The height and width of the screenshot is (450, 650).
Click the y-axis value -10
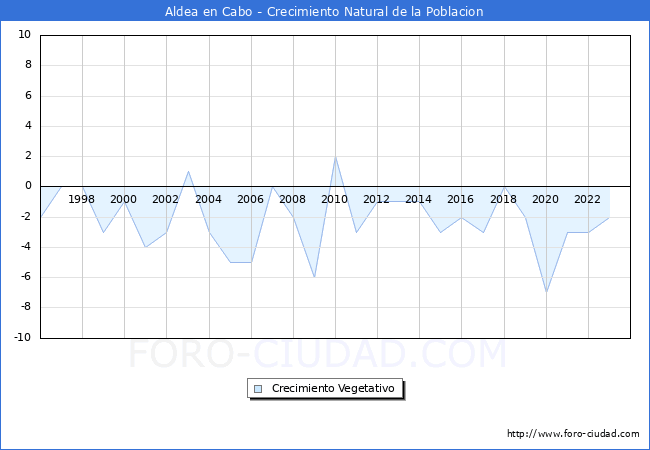[23, 337]
